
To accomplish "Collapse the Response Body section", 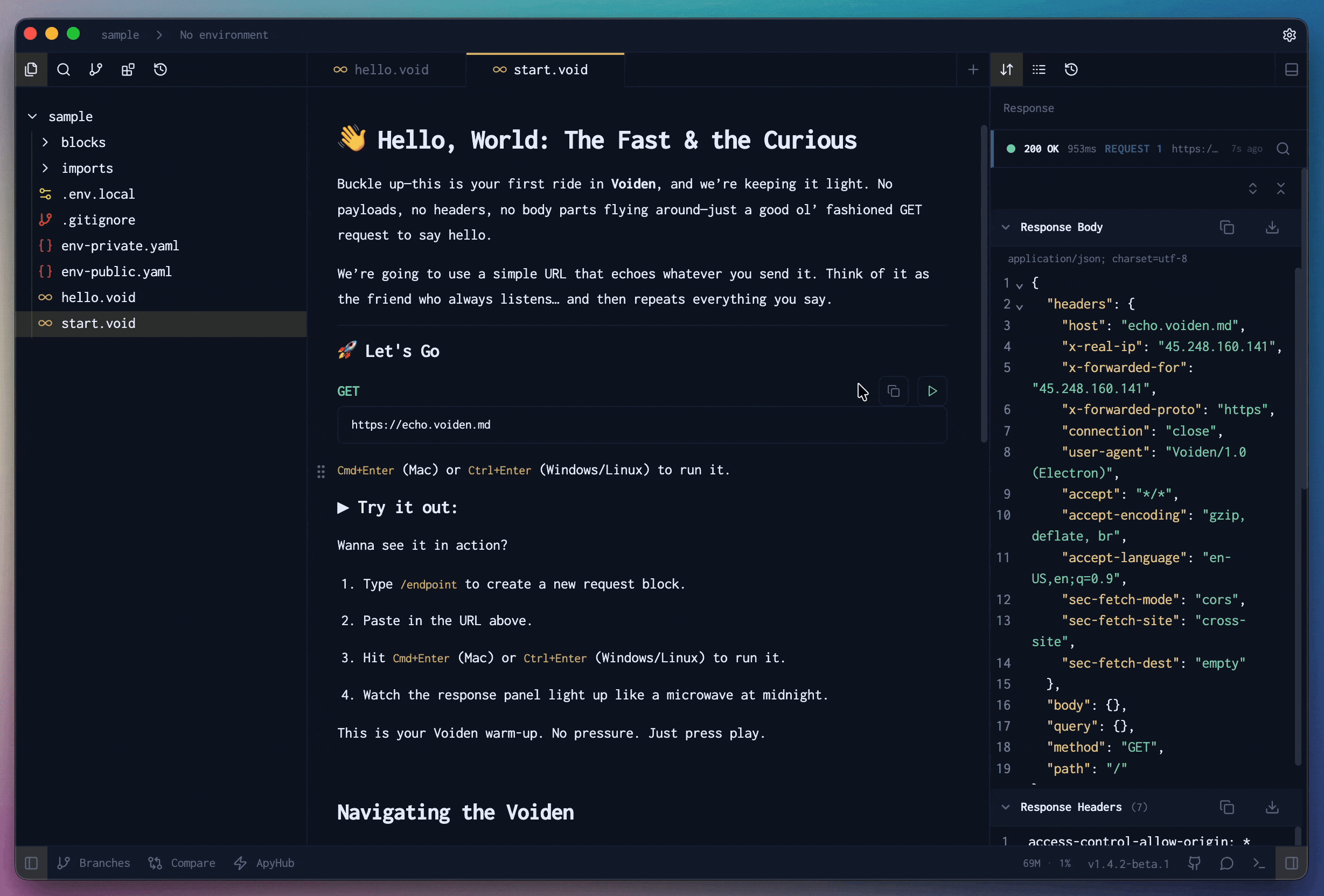I will [x=1006, y=227].
